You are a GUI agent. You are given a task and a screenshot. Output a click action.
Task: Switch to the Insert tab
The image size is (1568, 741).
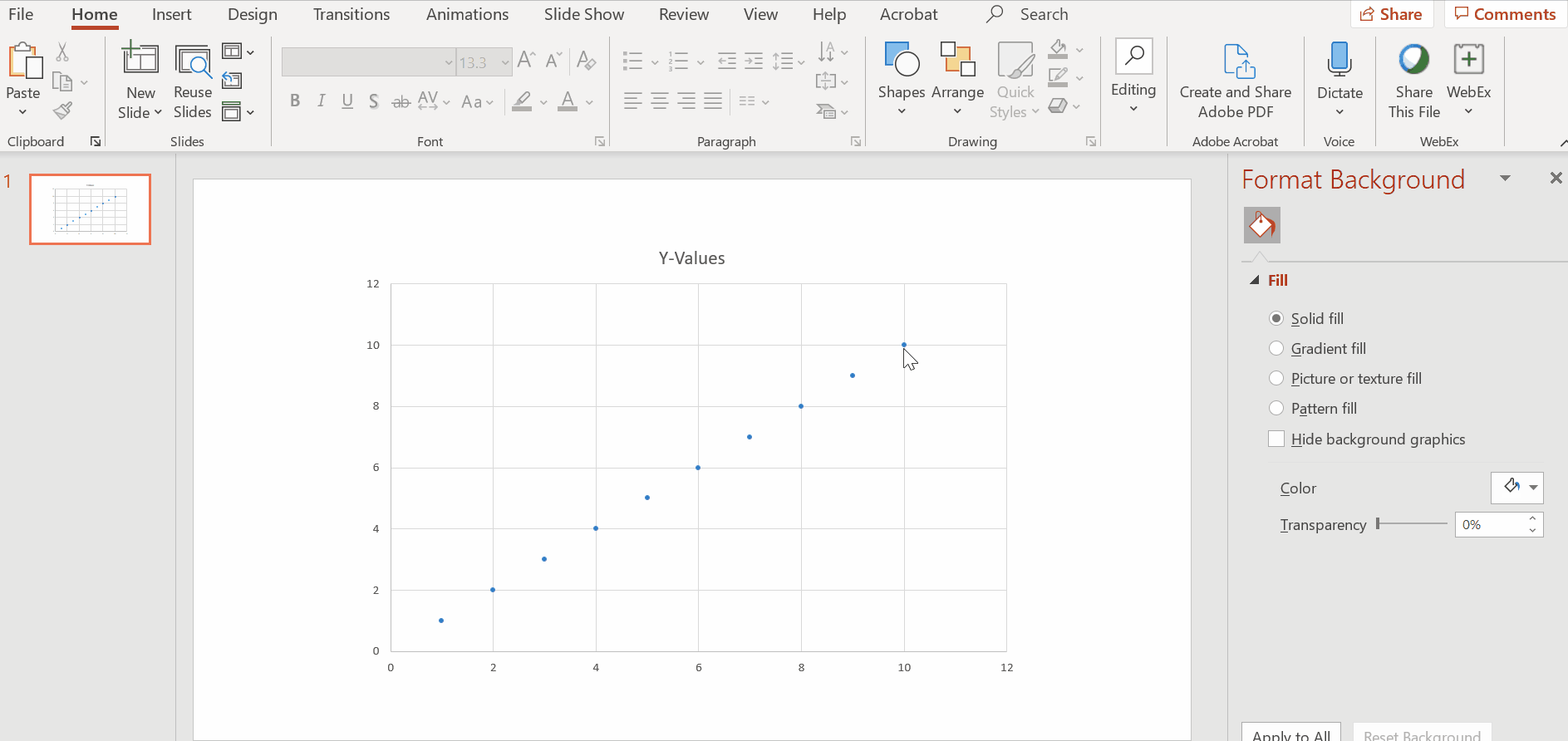(172, 14)
